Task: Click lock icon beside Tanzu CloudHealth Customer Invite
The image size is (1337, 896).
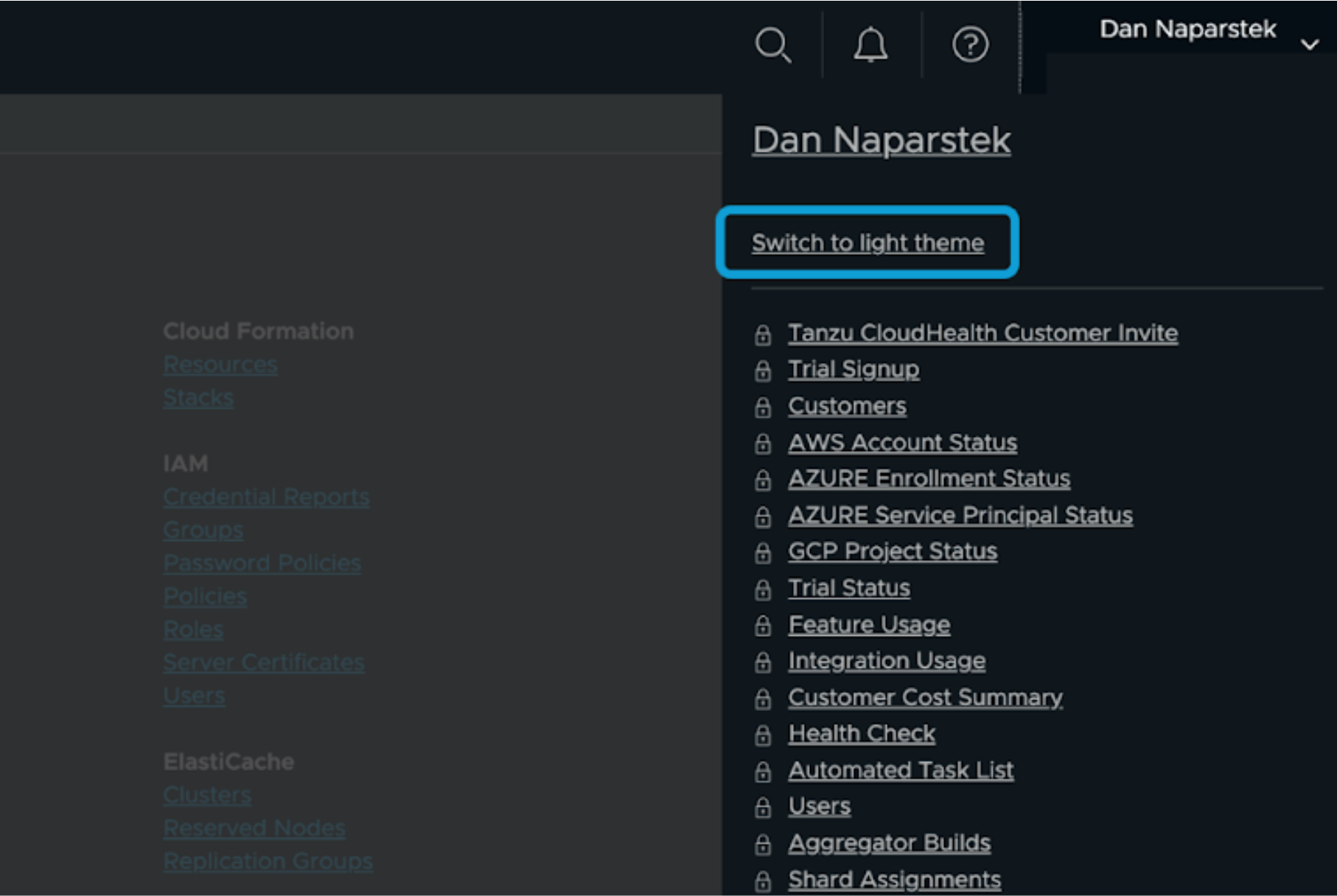Action: click(x=761, y=333)
